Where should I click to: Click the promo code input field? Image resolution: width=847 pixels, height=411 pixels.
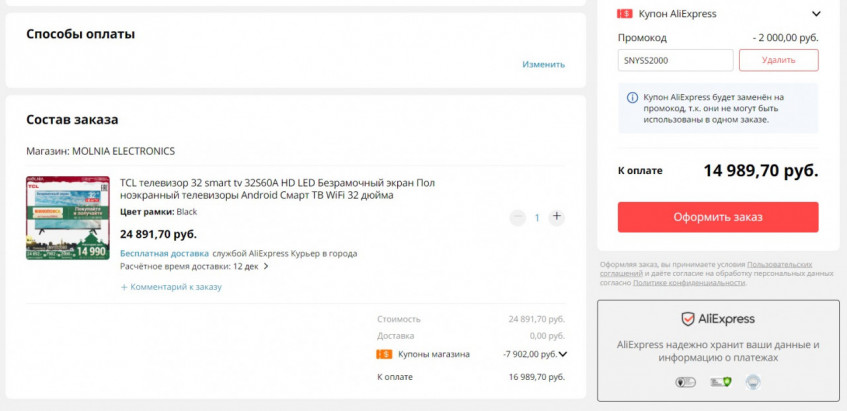coord(675,60)
